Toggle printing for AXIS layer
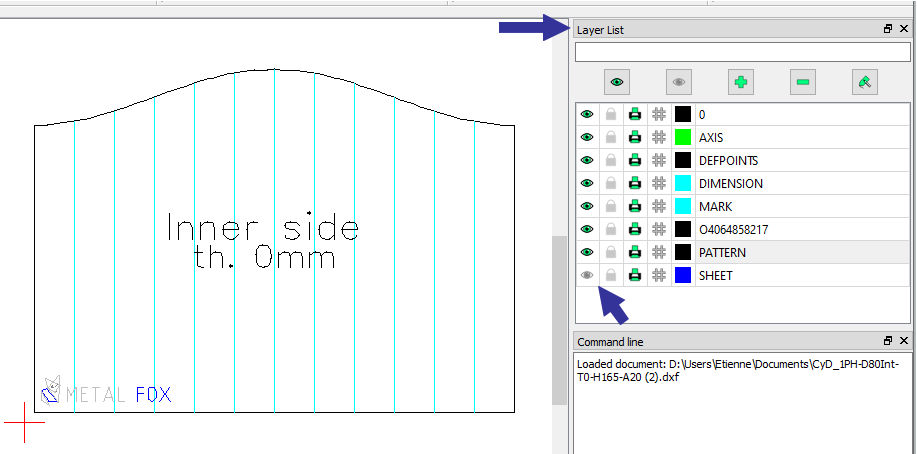Image resolution: width=917 pixels, height=454 pixels. coord(635,137)
